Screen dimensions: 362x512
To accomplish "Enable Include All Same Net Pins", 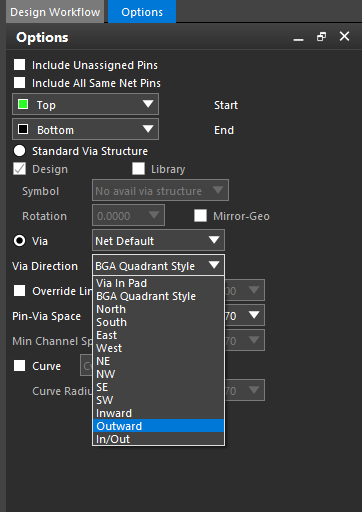I will coord(19,83).
